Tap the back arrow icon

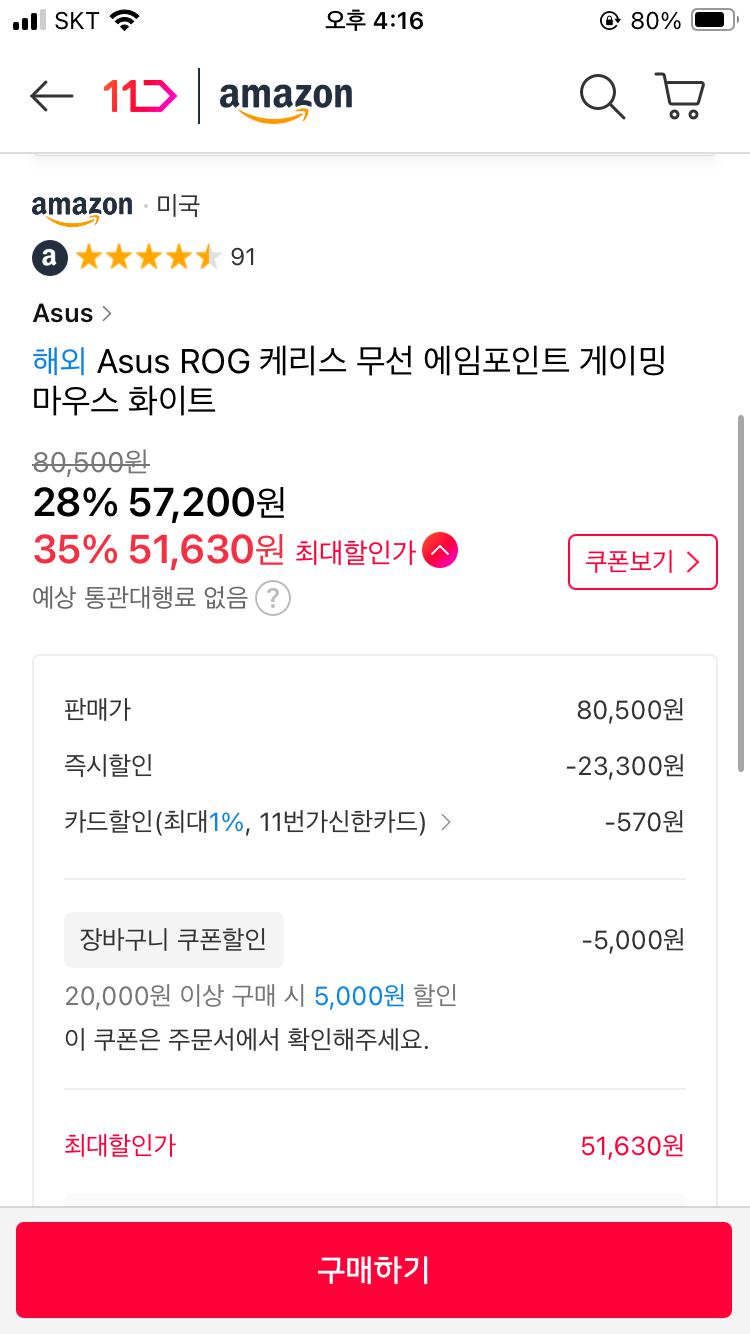coord(52,96)
